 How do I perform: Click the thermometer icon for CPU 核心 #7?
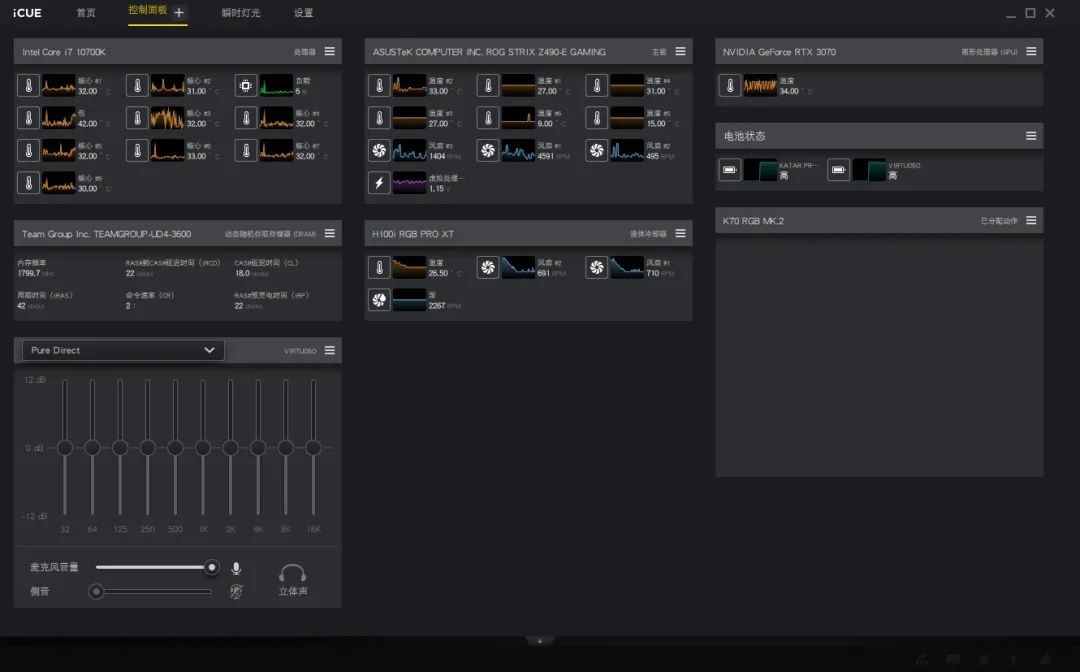(246, 151)
